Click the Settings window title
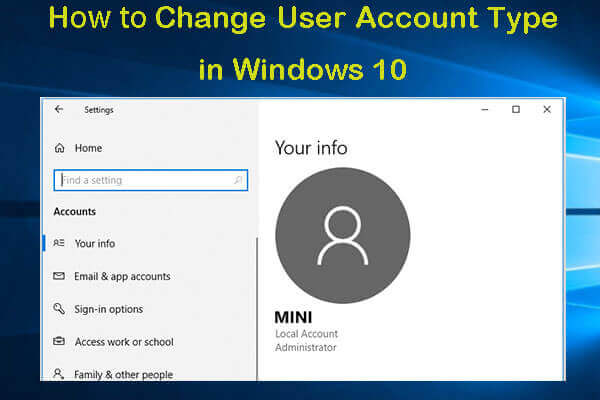 tap(99, 110)
